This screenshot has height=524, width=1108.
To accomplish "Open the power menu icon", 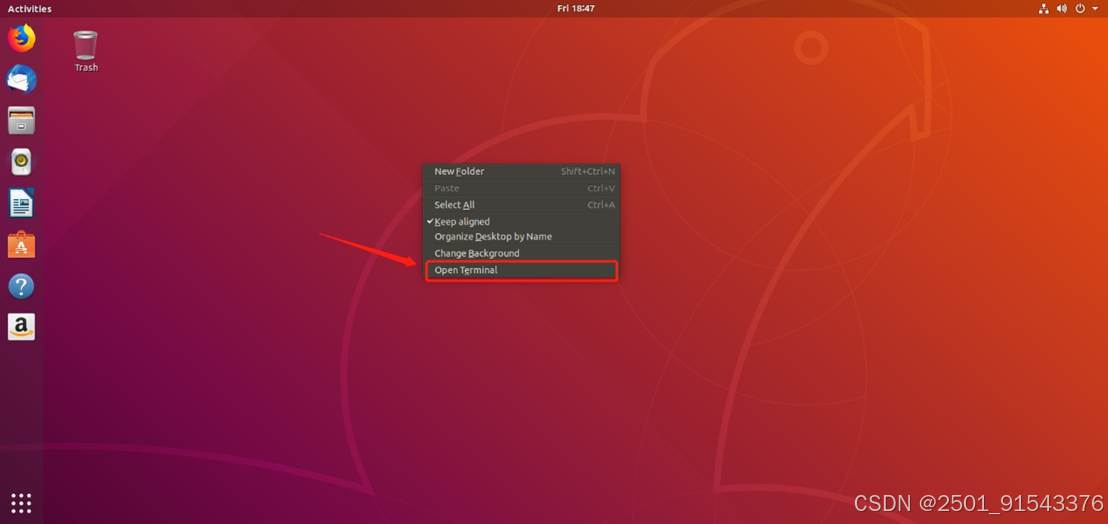I will (1080, 8).
